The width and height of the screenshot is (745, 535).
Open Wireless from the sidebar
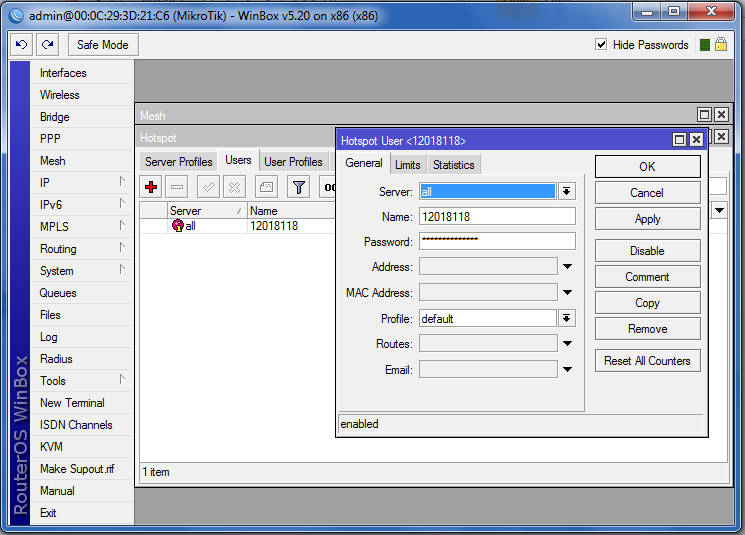click(x=82, y=95)
